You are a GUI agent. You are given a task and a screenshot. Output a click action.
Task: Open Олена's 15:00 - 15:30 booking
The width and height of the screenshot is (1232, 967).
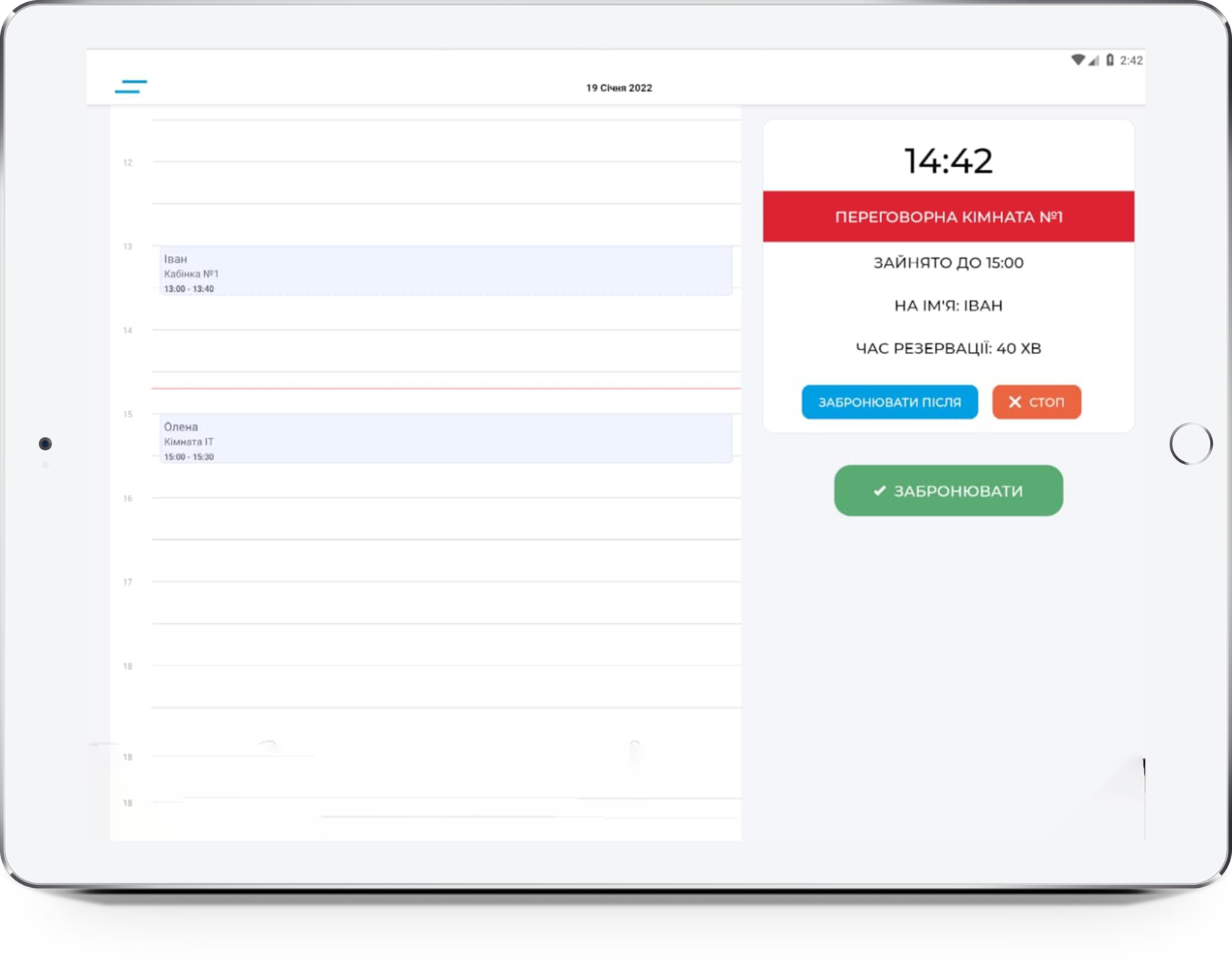(x=445, y=438)
